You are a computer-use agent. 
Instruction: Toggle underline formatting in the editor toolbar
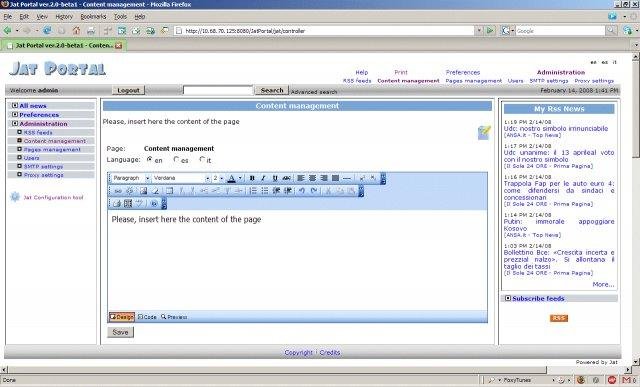(x=275, y=178)
